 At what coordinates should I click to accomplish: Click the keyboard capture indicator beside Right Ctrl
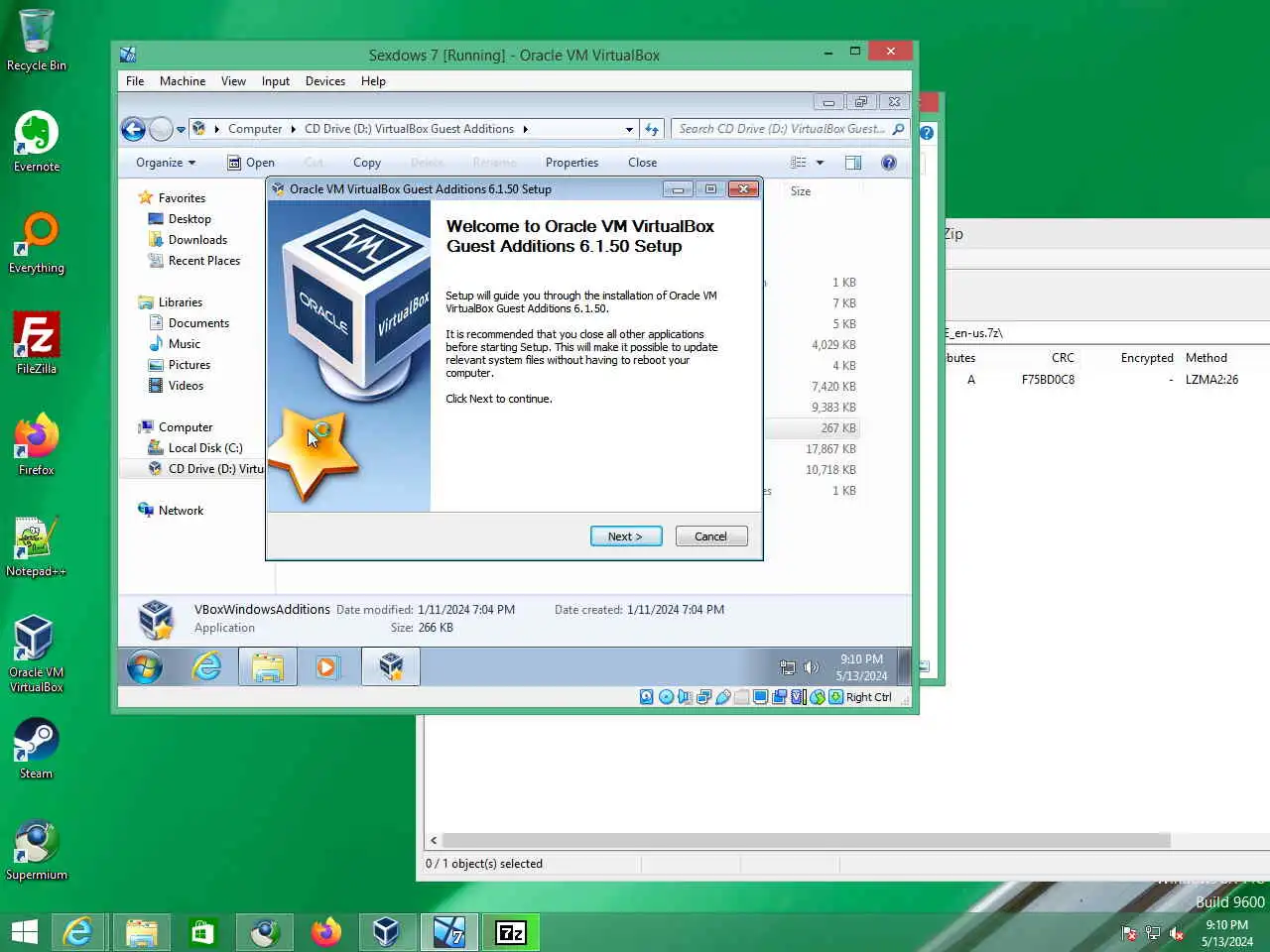click(x=835, y=697)
